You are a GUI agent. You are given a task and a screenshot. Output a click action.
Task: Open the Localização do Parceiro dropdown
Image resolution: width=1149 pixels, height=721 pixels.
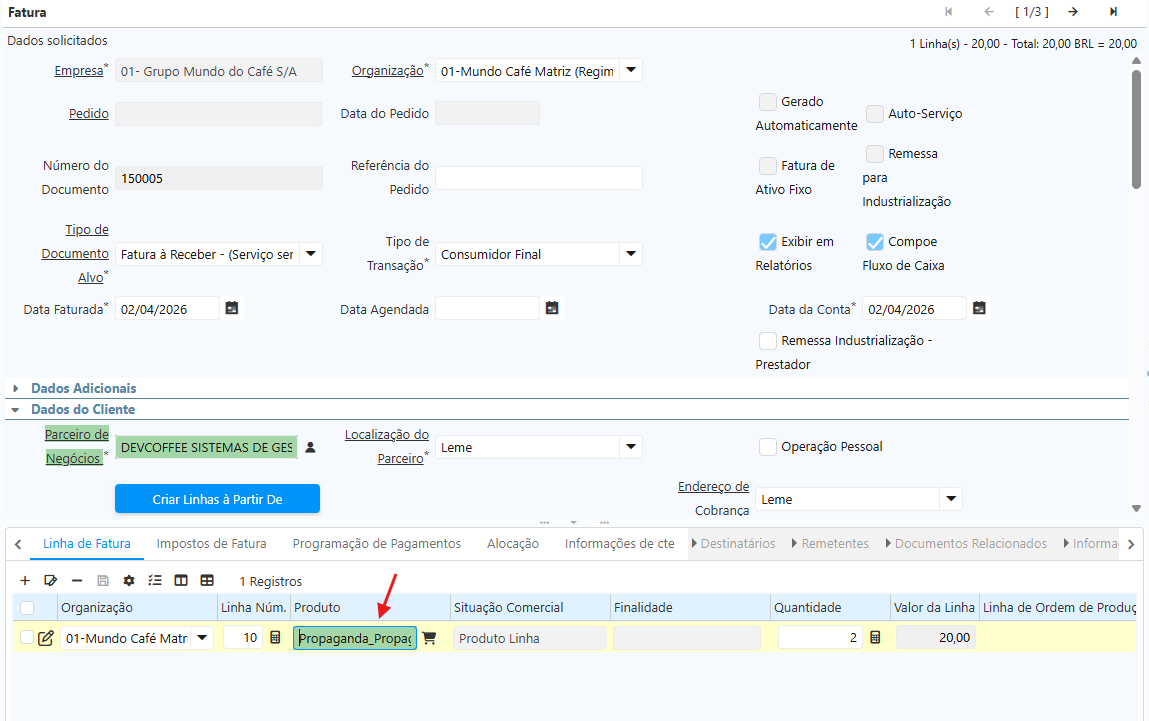click(630, 447)
